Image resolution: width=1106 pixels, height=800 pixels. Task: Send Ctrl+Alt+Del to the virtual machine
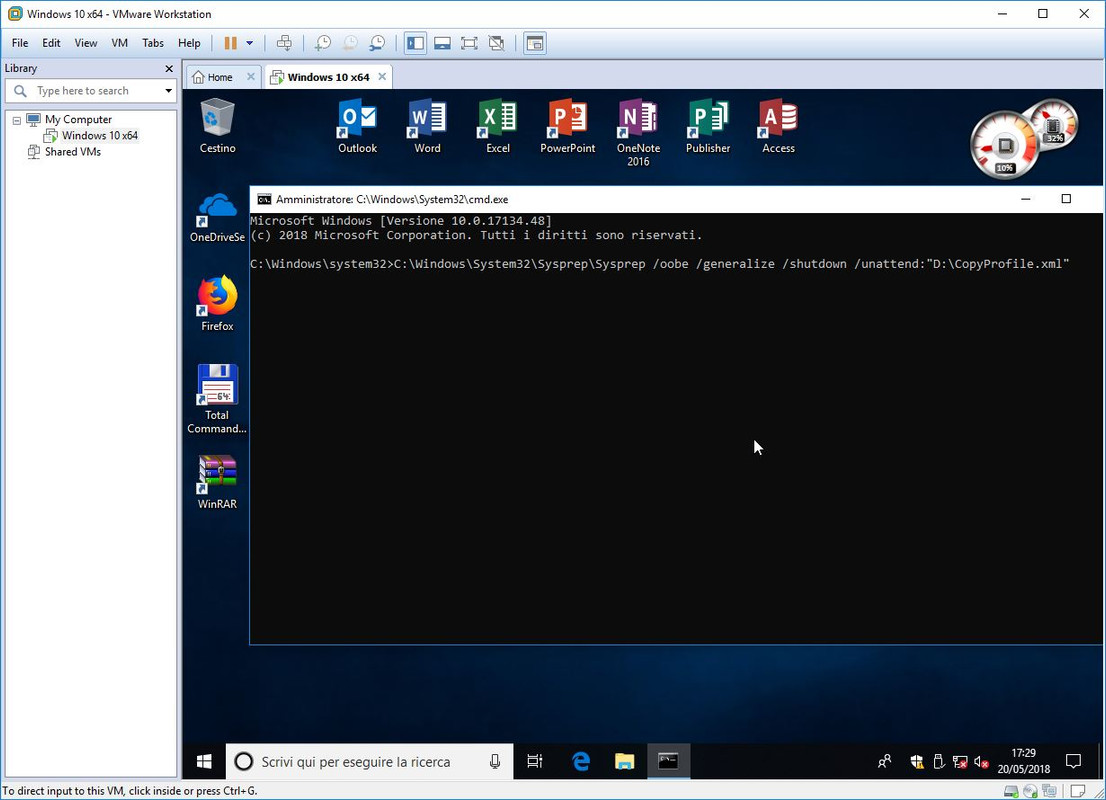(284, 43)
